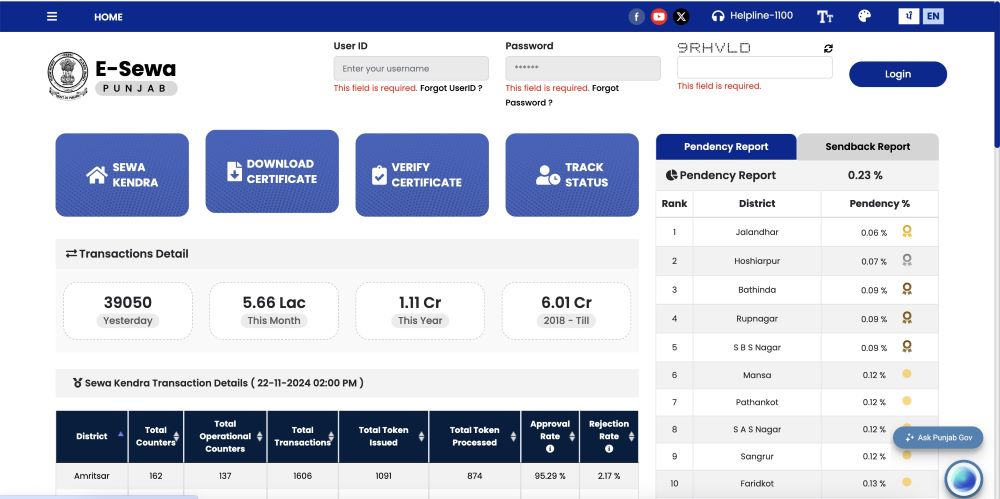1000x499 pixels.
Task: Click the Login button
Action: point(897,74)
